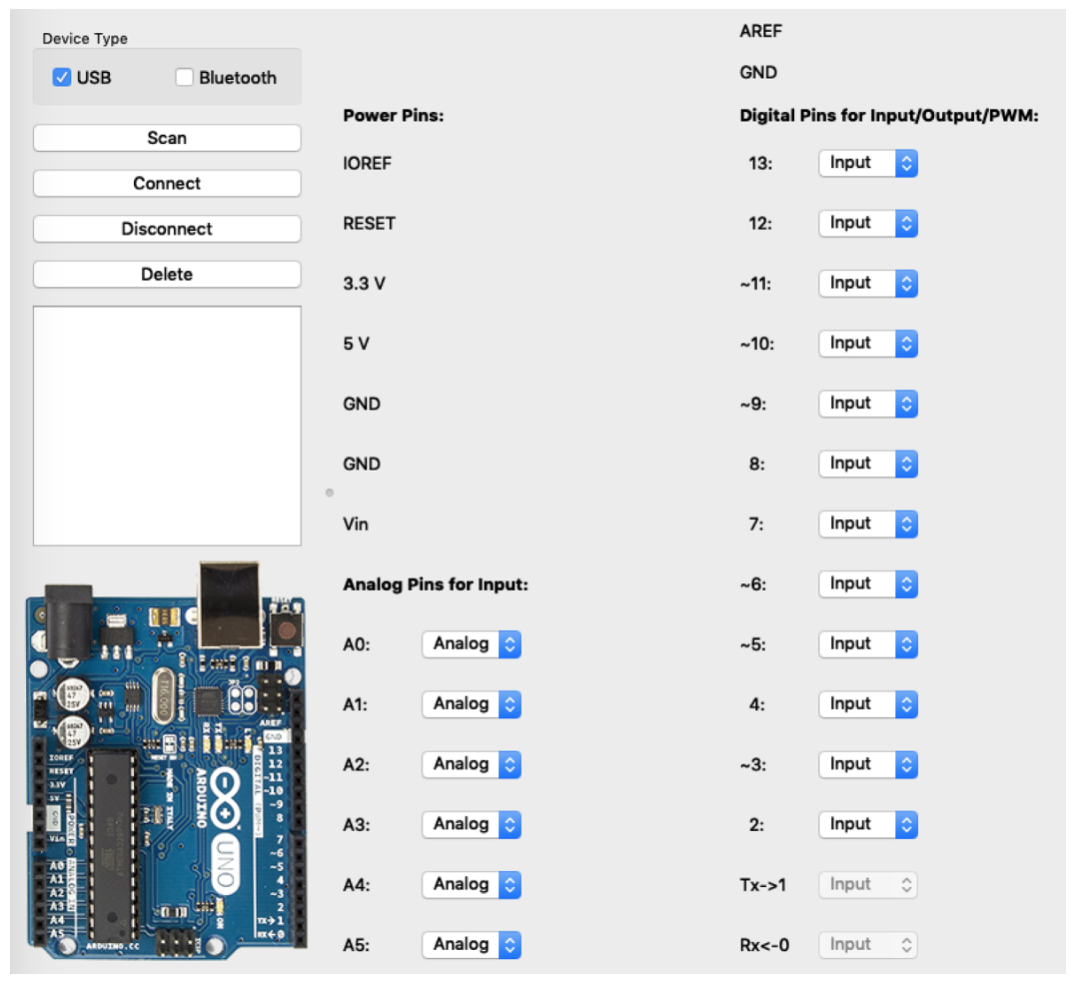Open the pin 12 mode dropdown

click(867, 223)
